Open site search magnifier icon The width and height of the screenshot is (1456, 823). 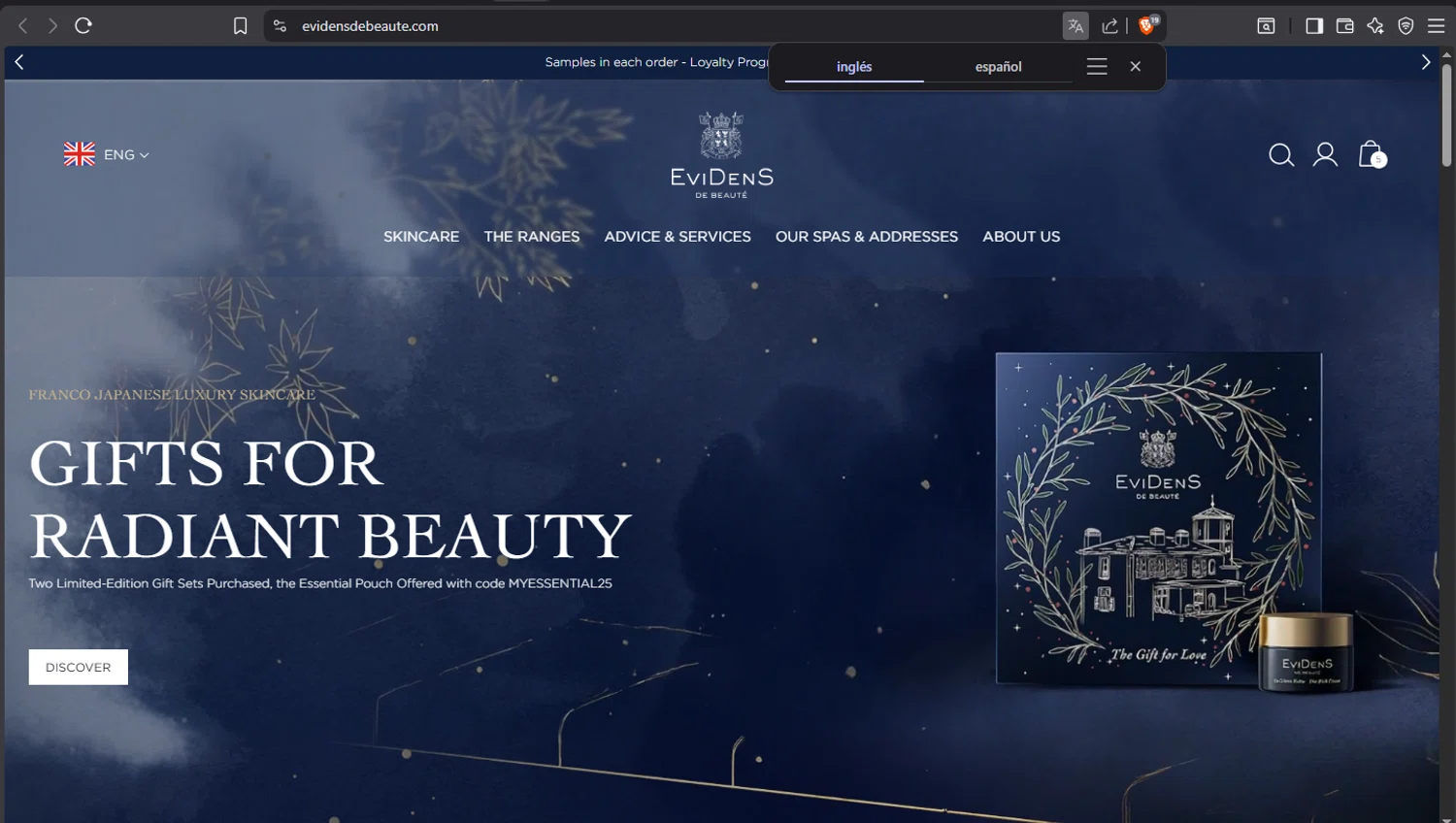1281,154
